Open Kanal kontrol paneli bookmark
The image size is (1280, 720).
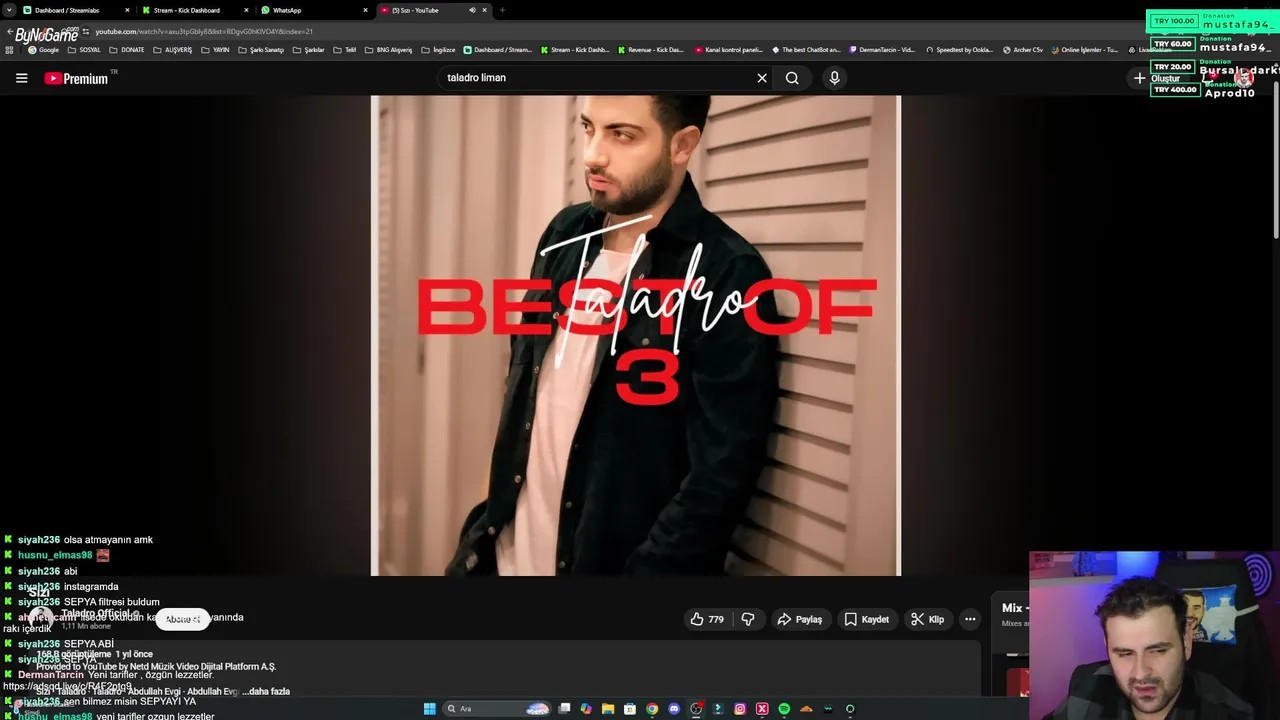pos(727,50)
